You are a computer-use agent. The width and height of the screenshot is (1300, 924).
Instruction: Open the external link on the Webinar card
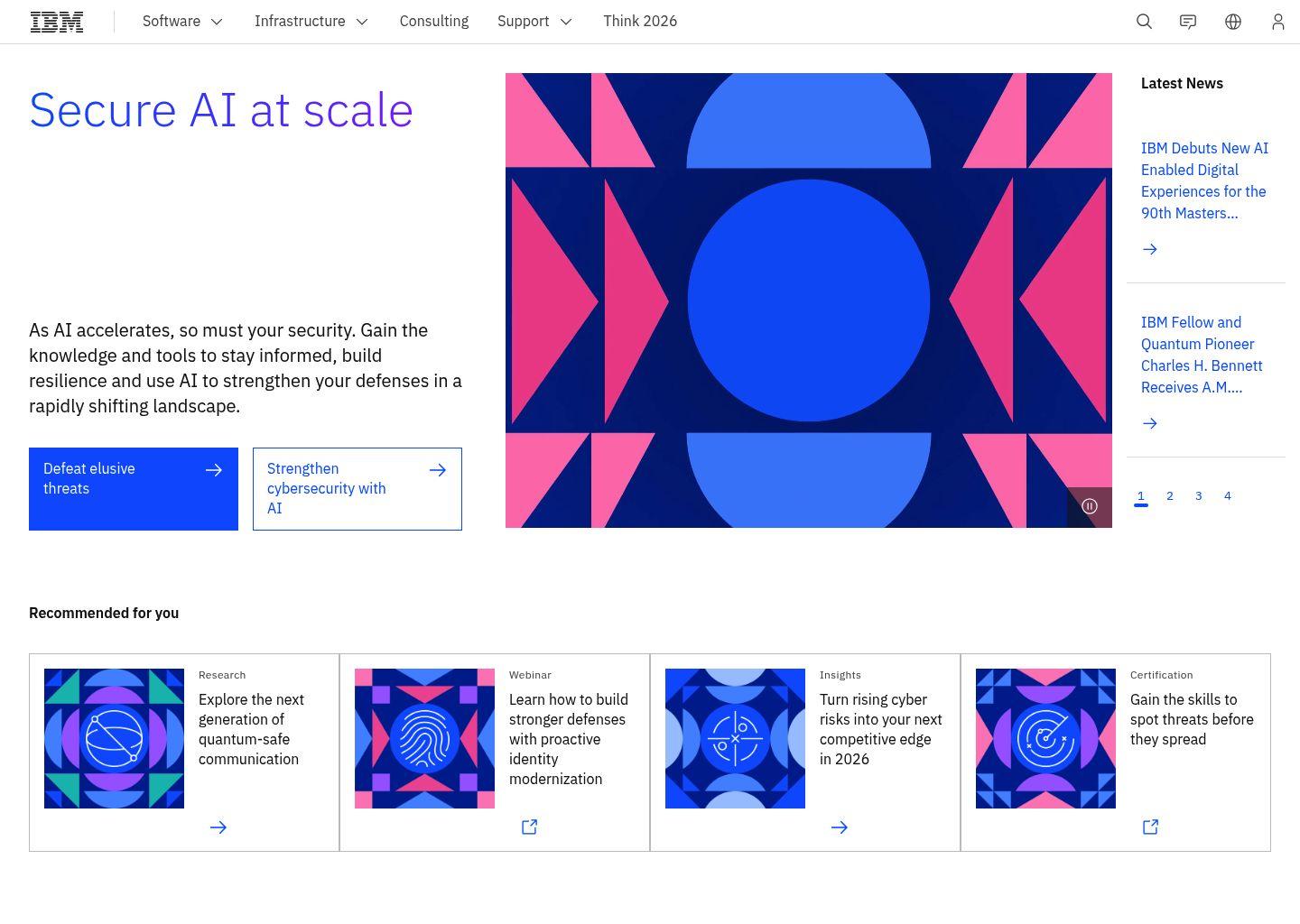529,827
